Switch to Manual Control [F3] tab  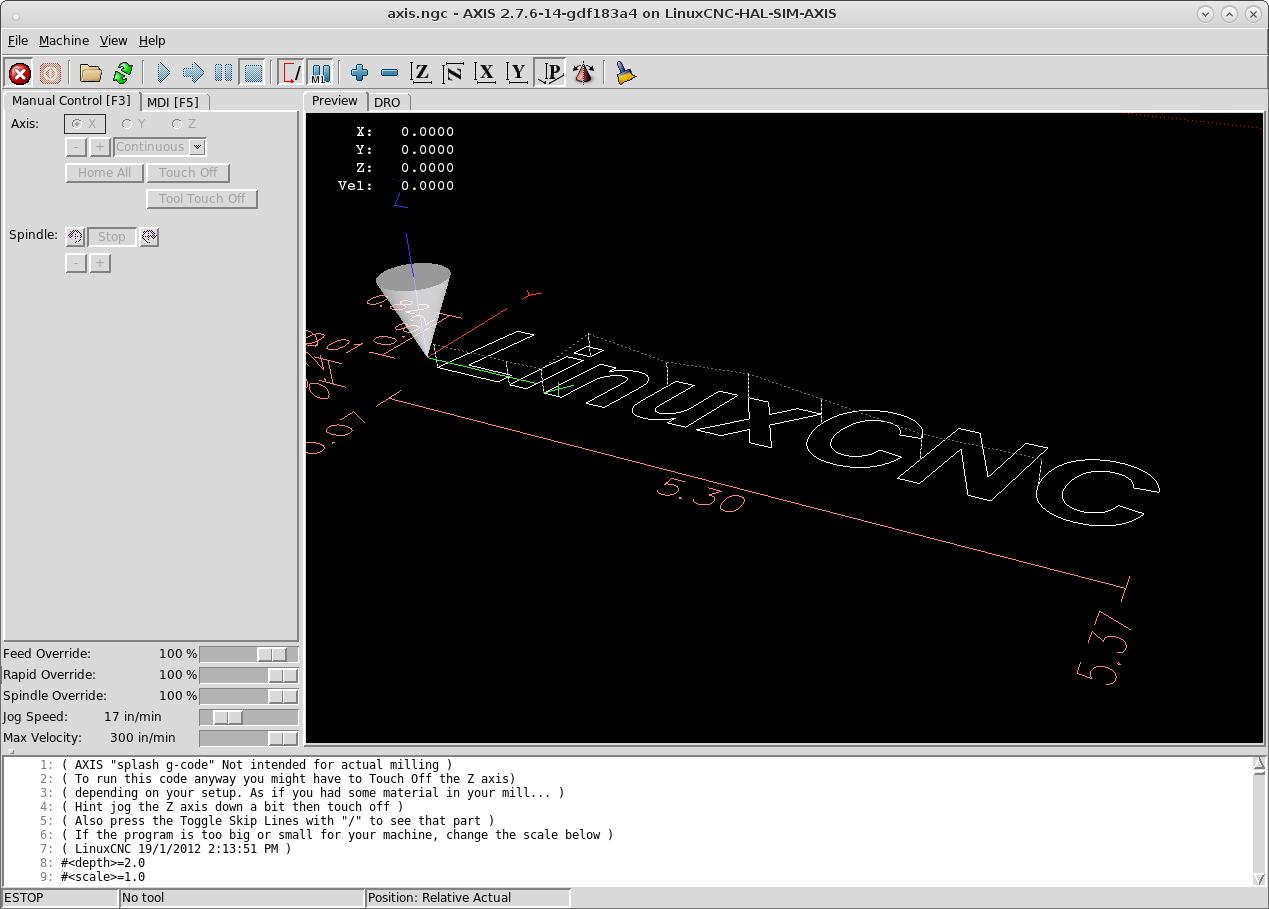71,101
